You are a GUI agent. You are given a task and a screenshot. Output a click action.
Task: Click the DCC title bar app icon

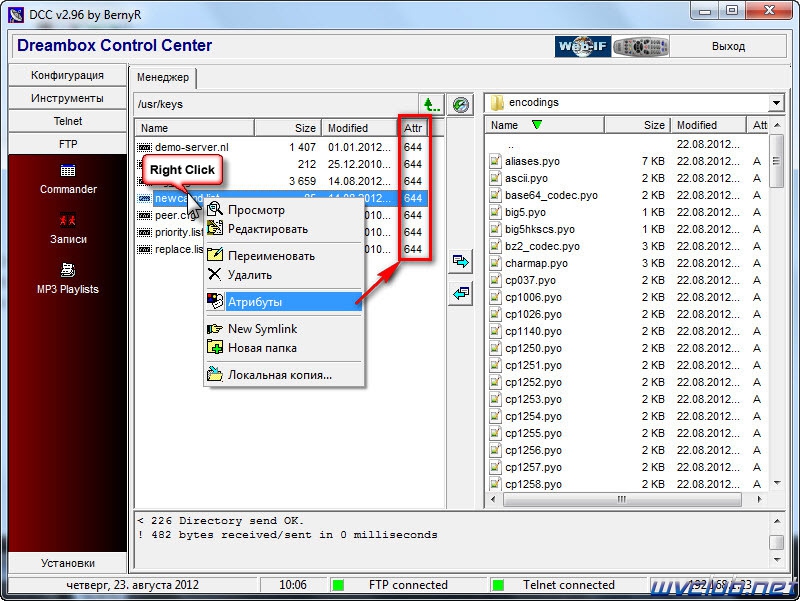point(16,15)
